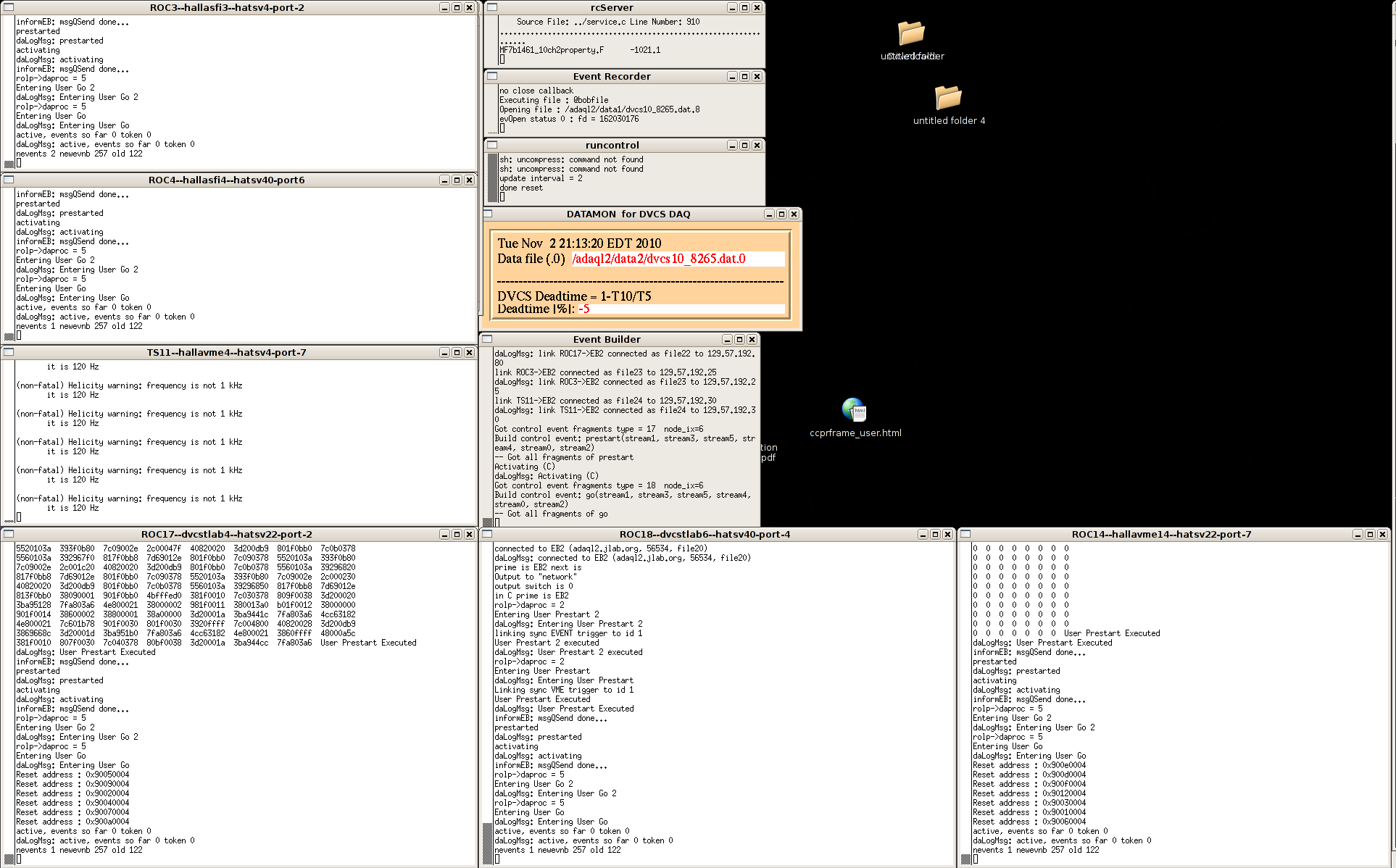The image size is (1396, 868).
Task: Open window menu icon of Event Builder window
Action: tap(488, 339)
